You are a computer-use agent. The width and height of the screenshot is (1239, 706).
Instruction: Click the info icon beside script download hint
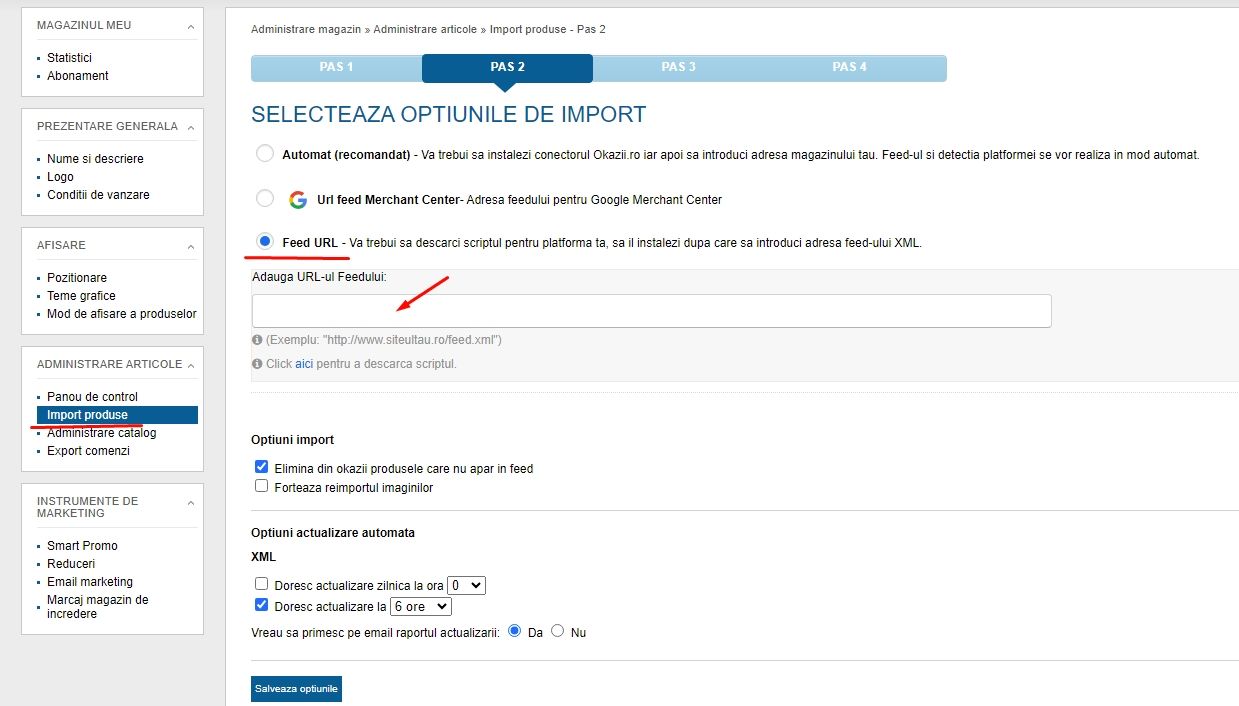(x=257, y=364)
